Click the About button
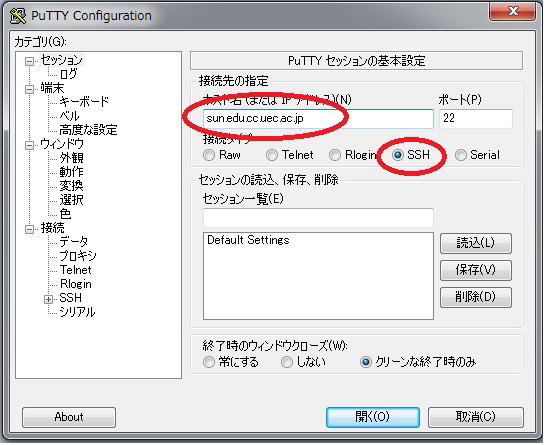Viewport: 546px width, 445px height. (69, 417)
